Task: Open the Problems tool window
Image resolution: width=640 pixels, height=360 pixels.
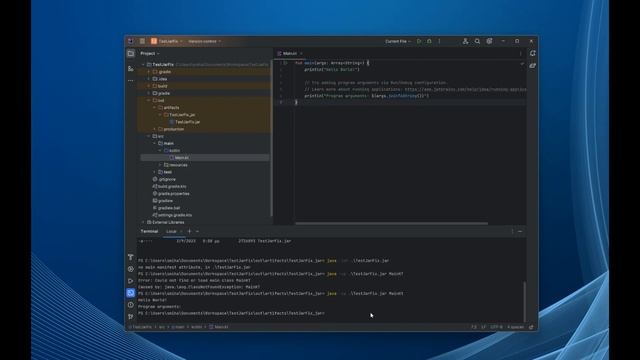Action: click(x=131, y=304)
